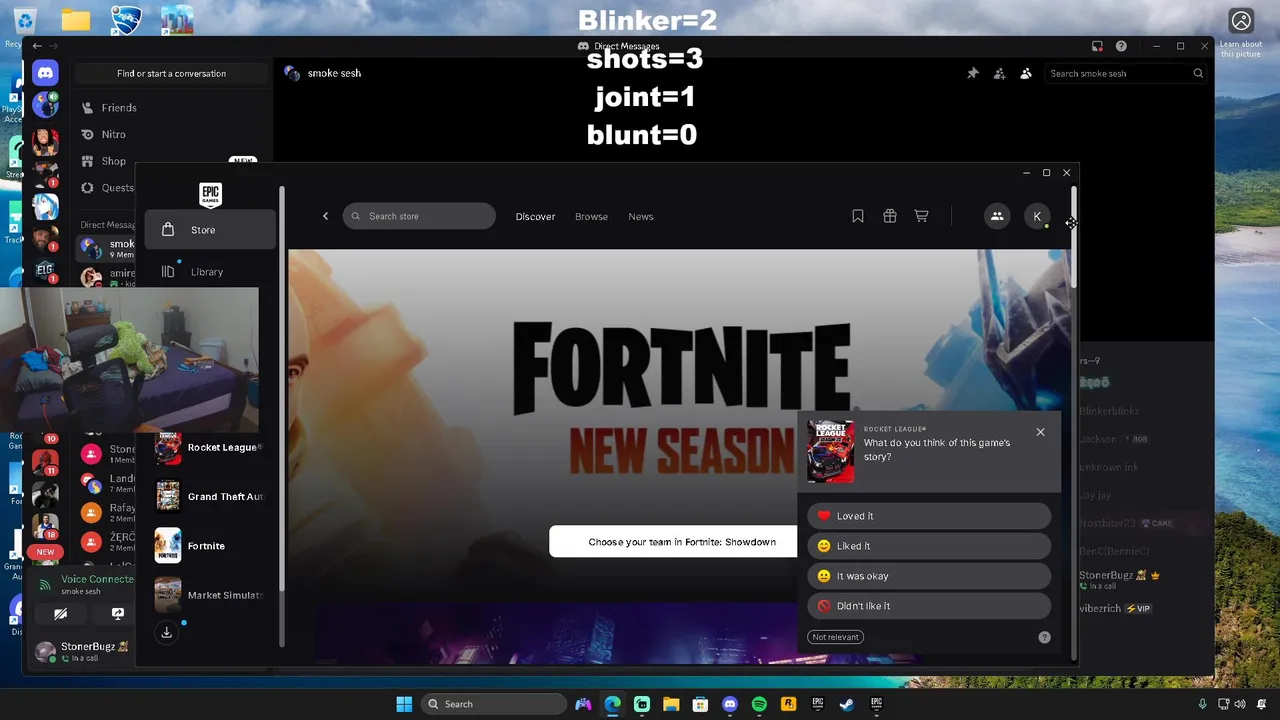Viewport: 1280px width, 720px height.
Task: Switch to the Browse tab
Action: 591,216
